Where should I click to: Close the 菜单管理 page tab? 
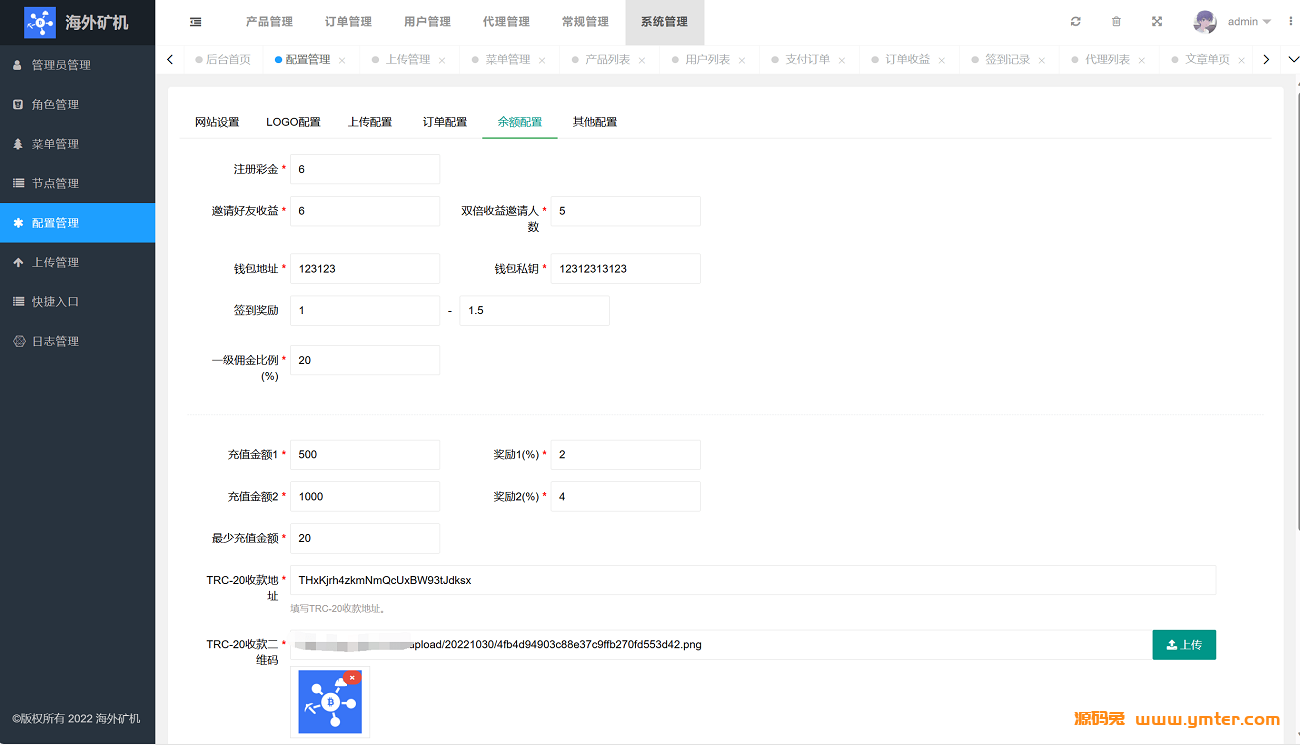[x=542, y=60]
